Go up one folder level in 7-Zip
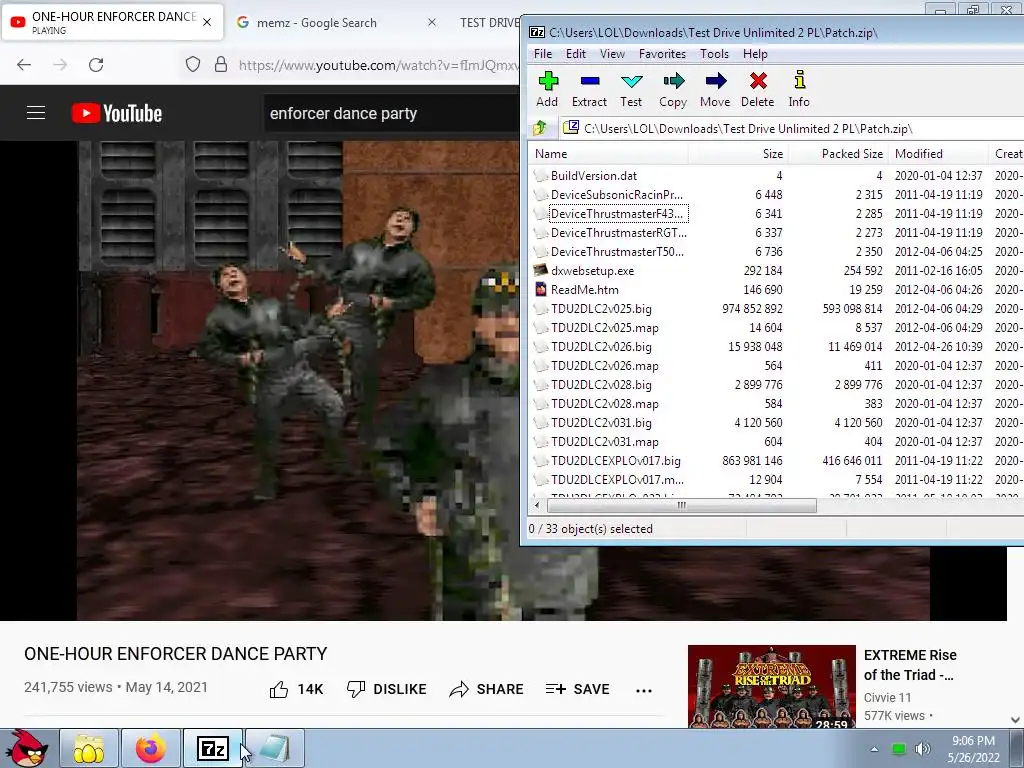This screenshot has width=1024, height=768. [x=540, y=128]
